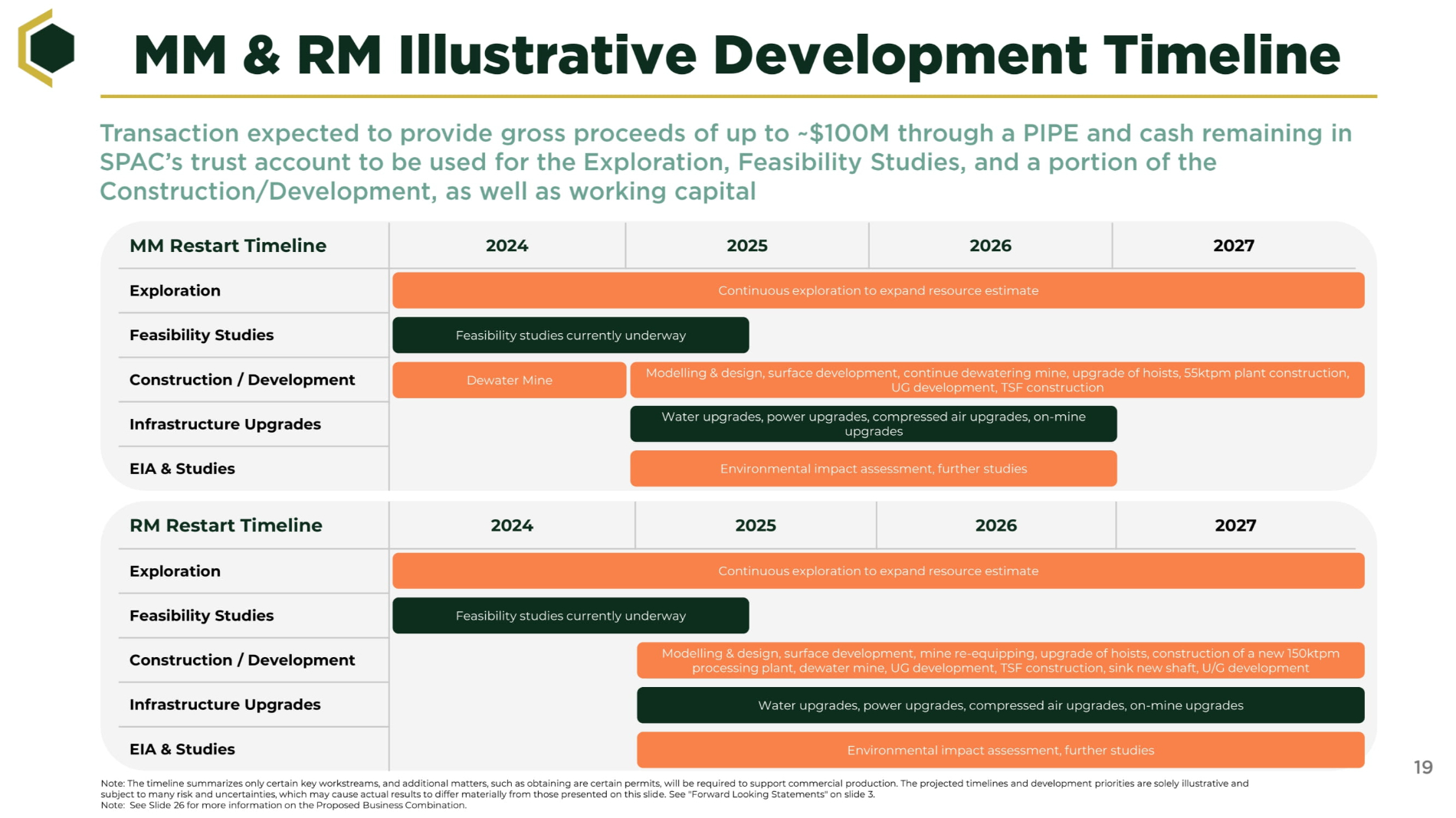Click the page number 19
The image size is (1456, 818).
(x=1422, y=767)
